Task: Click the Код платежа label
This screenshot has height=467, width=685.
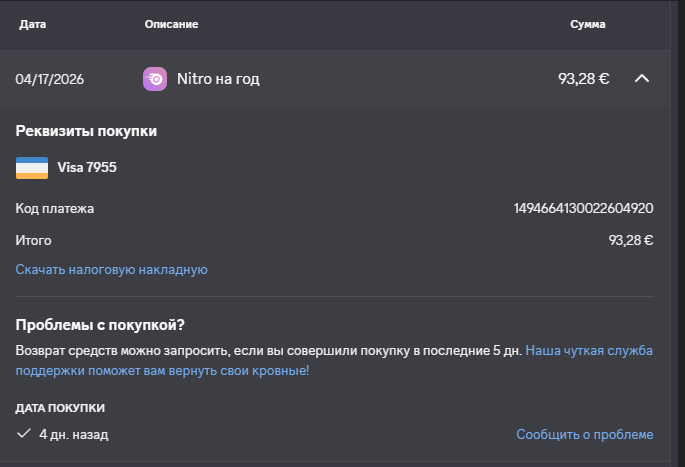Action: coord(55,208)
